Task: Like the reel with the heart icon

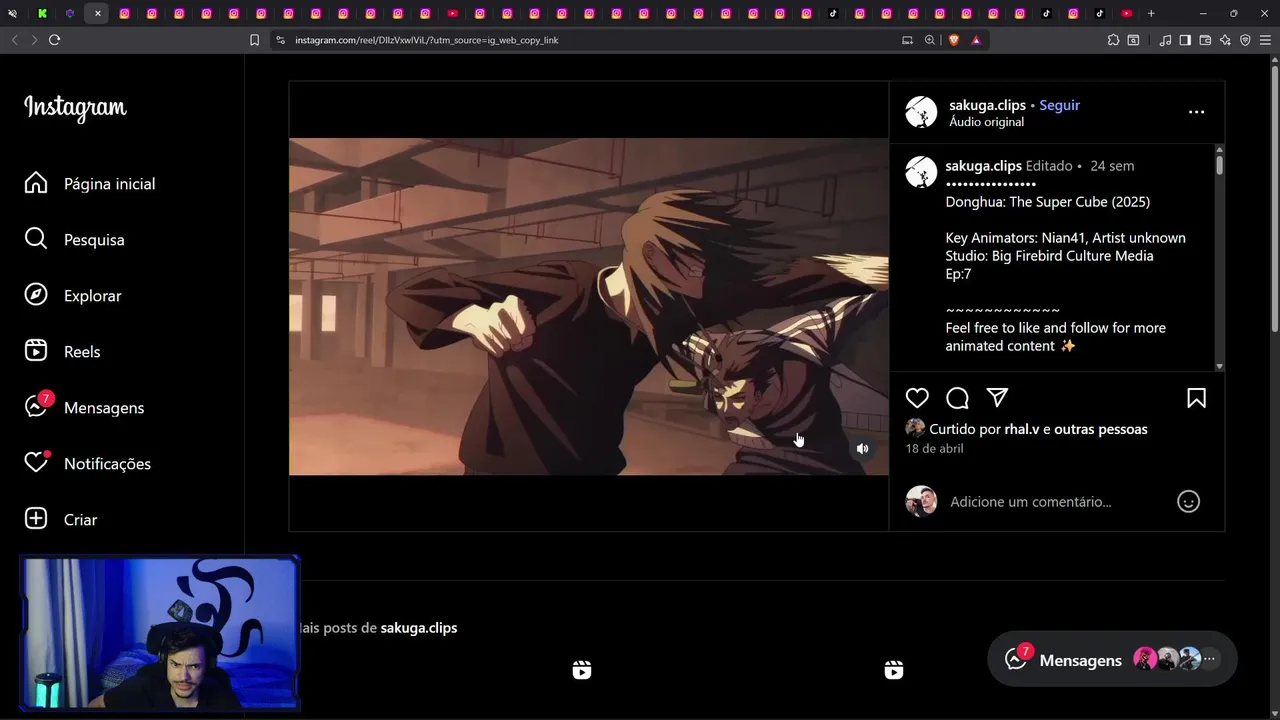Action: pos(917,398)
